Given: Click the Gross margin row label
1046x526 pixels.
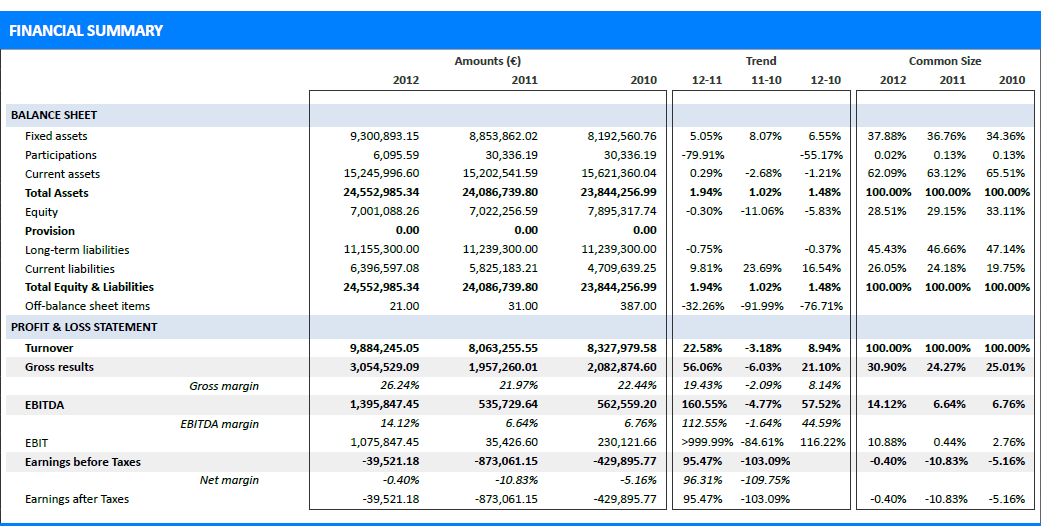Looking at the screenshot, I should (x=224, y=386).
